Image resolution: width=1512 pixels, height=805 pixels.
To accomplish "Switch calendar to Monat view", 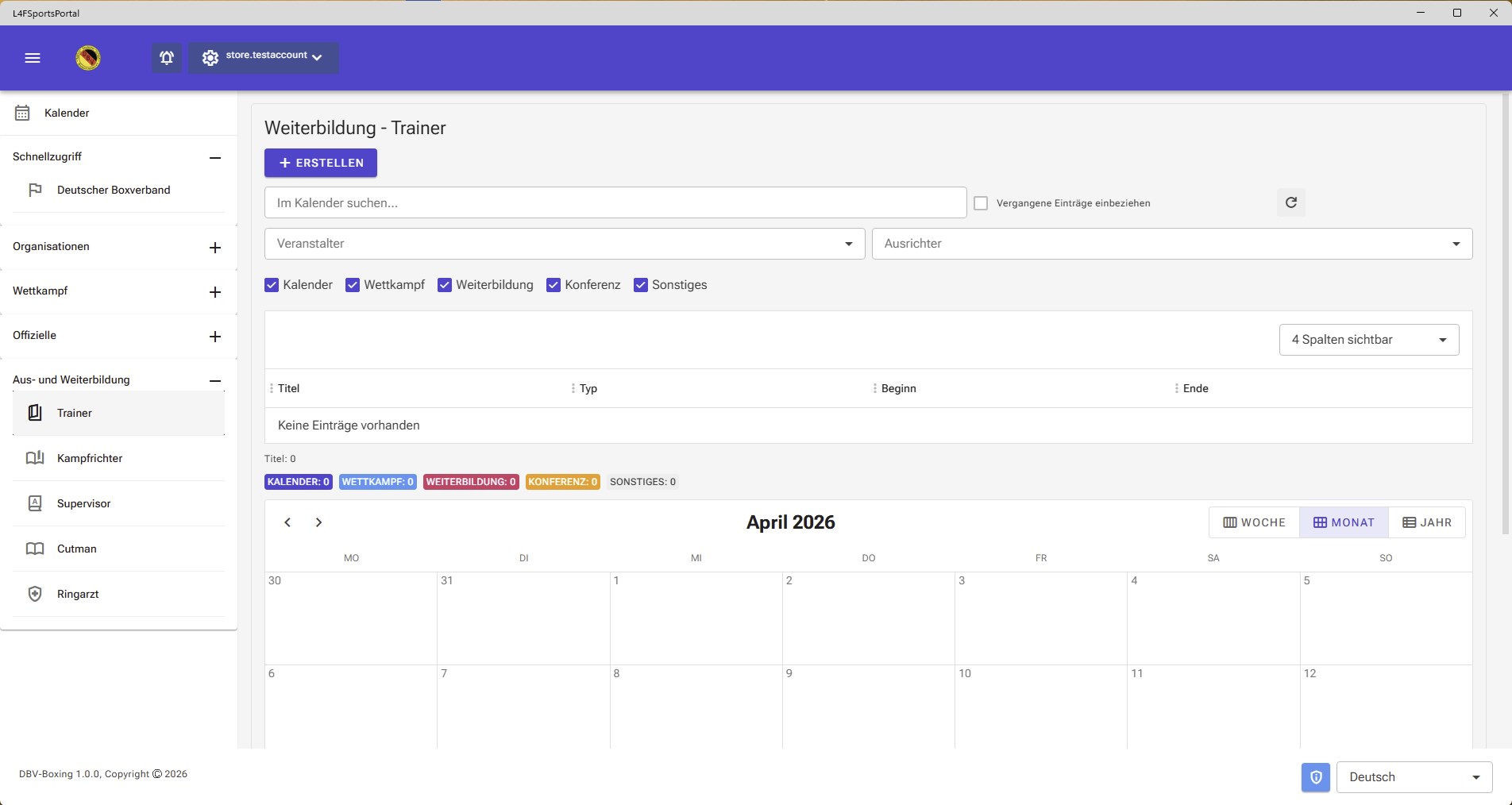I will [x=1344, y=522].
